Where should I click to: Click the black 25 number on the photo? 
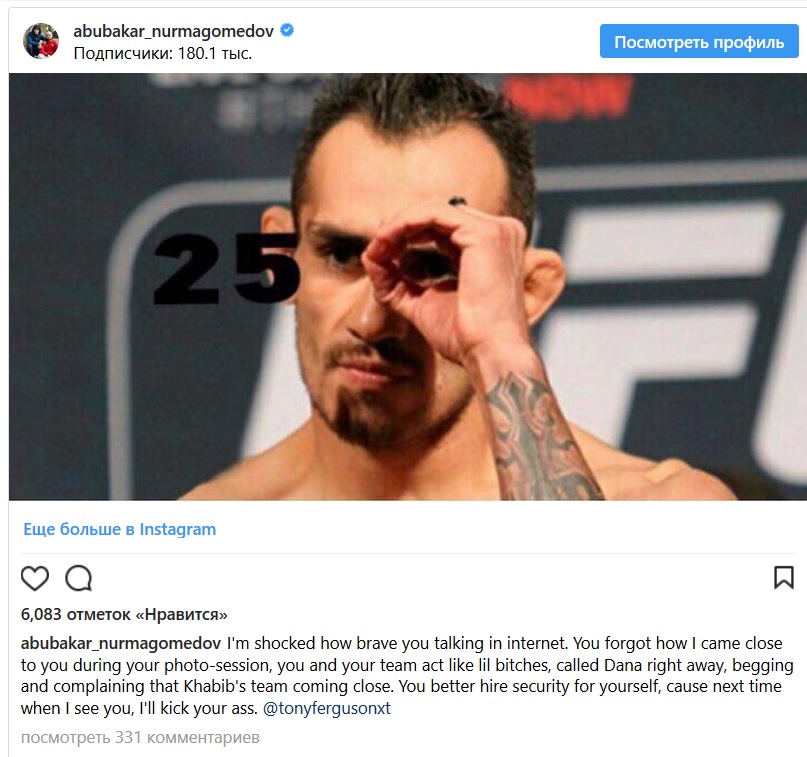click(226, 269)
